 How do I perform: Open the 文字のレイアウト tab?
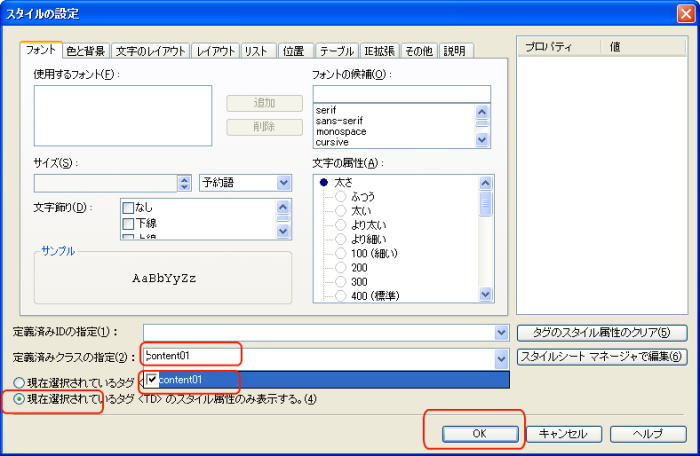click(149, 50)
